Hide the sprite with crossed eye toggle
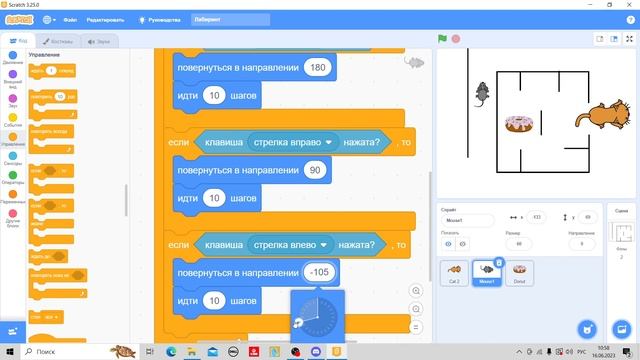 pos(462,244)
